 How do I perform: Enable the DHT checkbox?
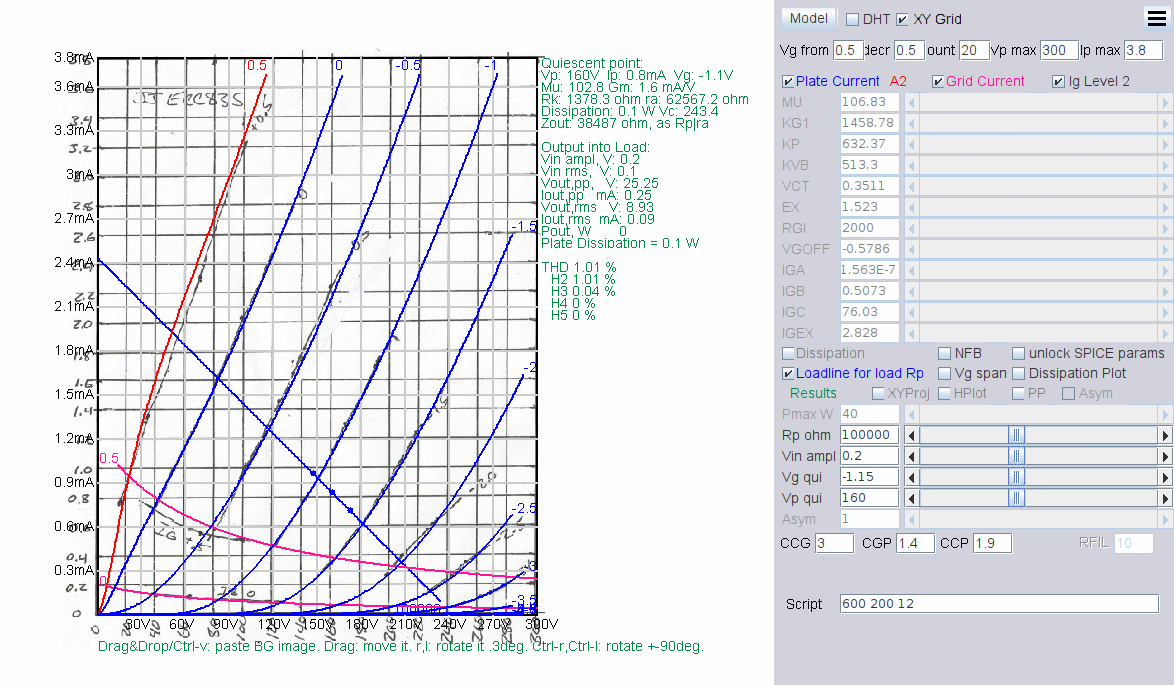(853, 19)
